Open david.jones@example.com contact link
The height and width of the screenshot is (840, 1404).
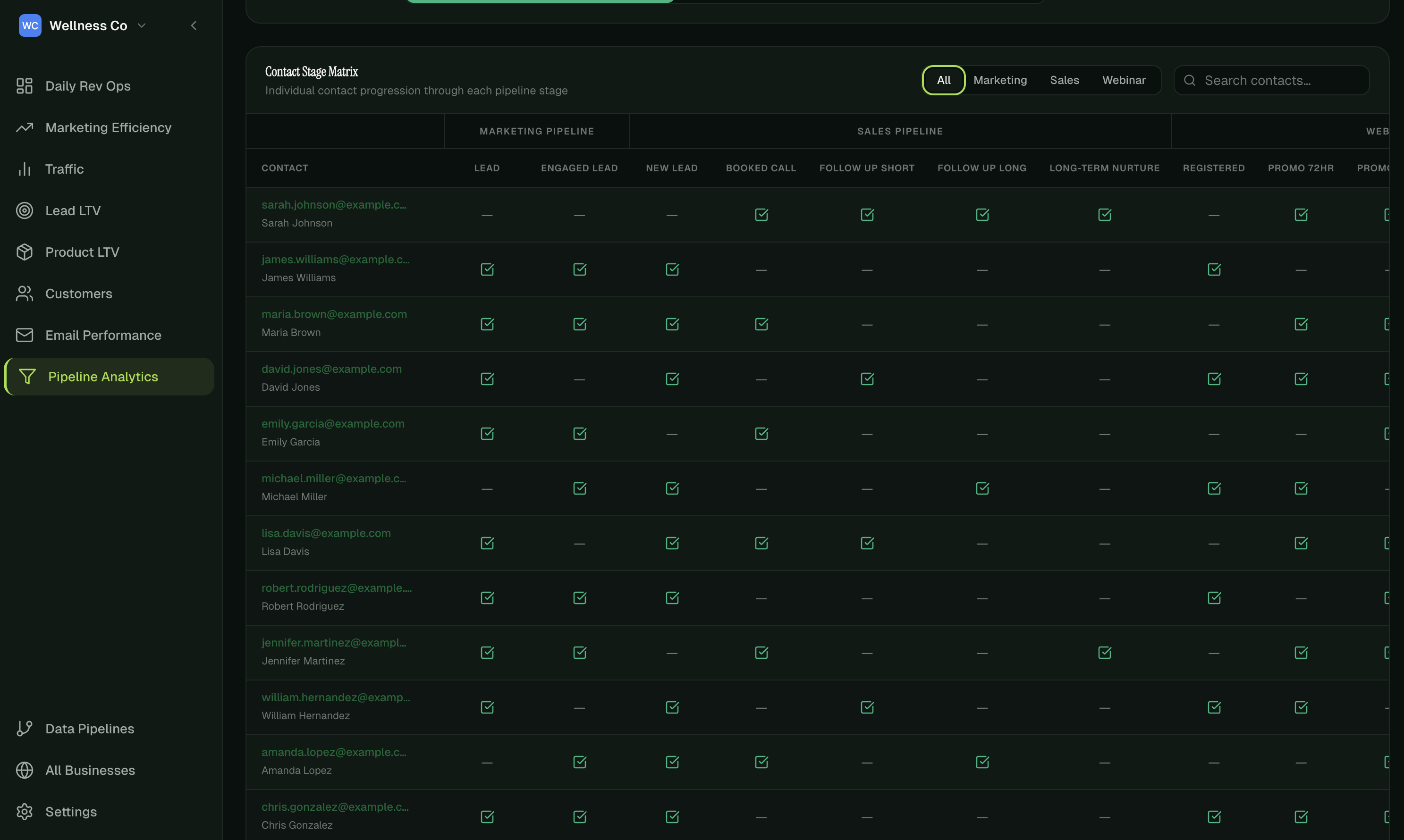pyautogui.click(x=332, y=369)
